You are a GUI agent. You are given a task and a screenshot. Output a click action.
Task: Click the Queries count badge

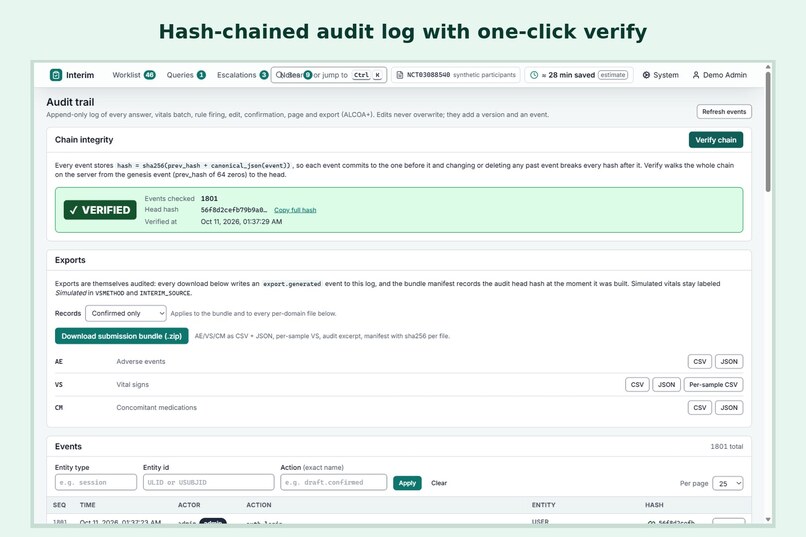coord(202,75)
